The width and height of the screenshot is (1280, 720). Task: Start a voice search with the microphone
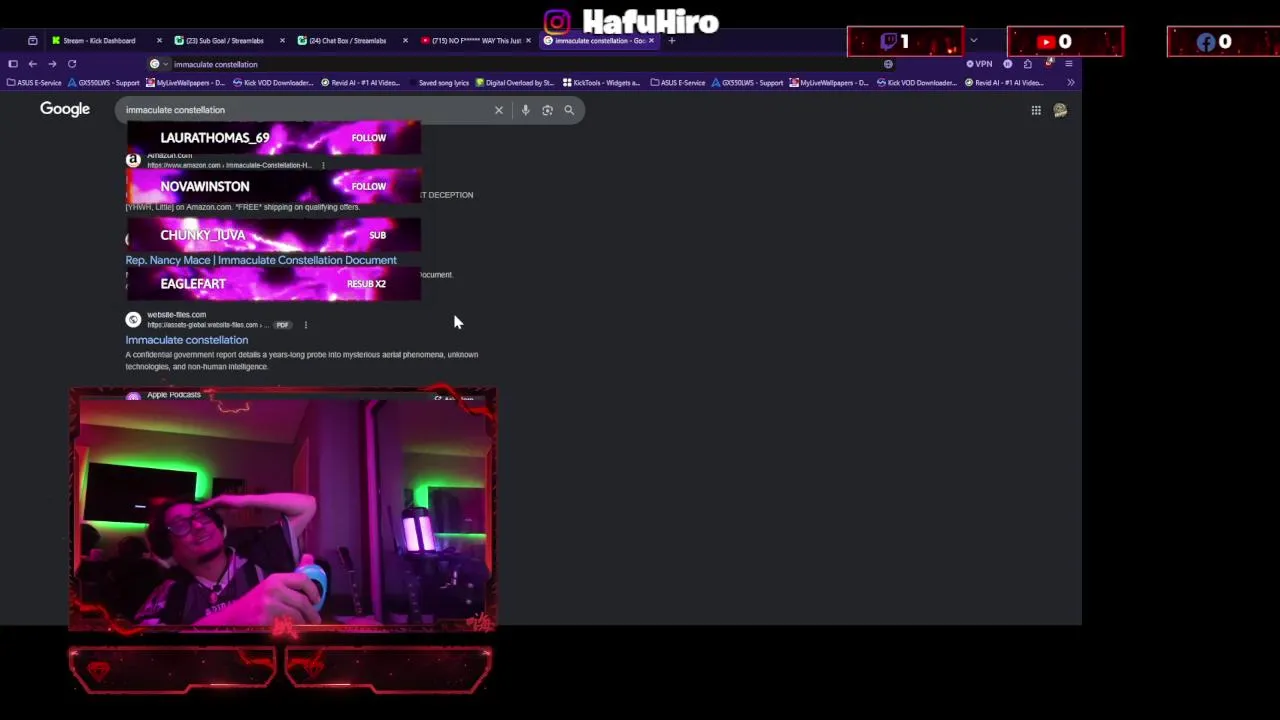(x=525, y=110)
